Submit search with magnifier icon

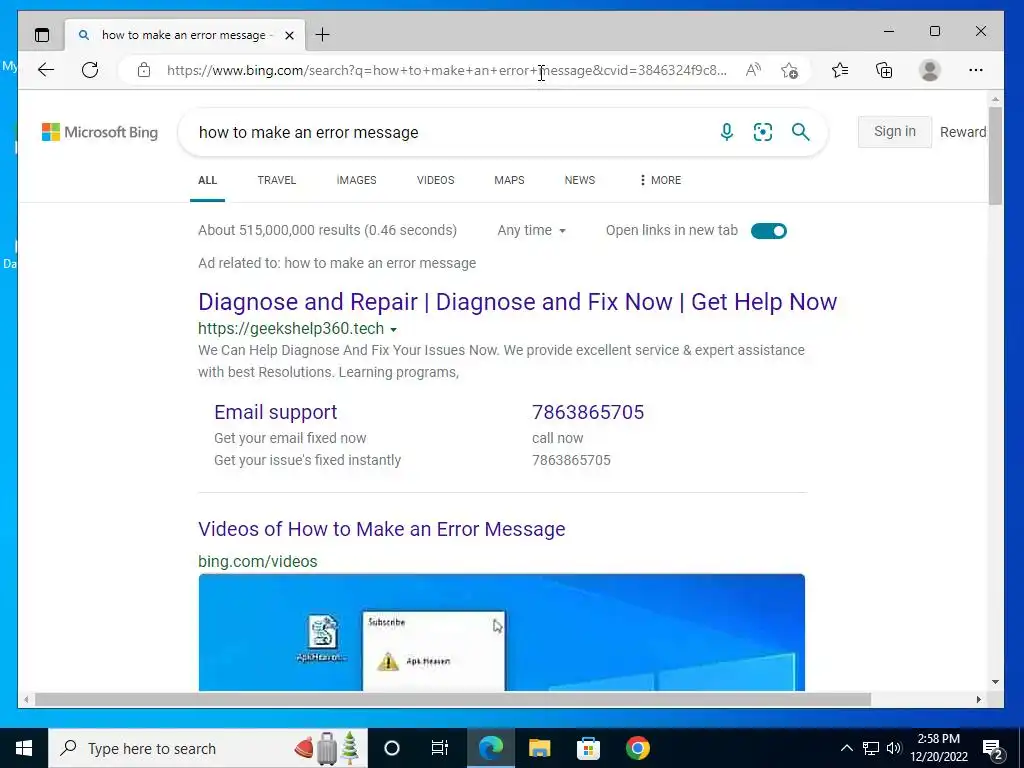(801, 132)
